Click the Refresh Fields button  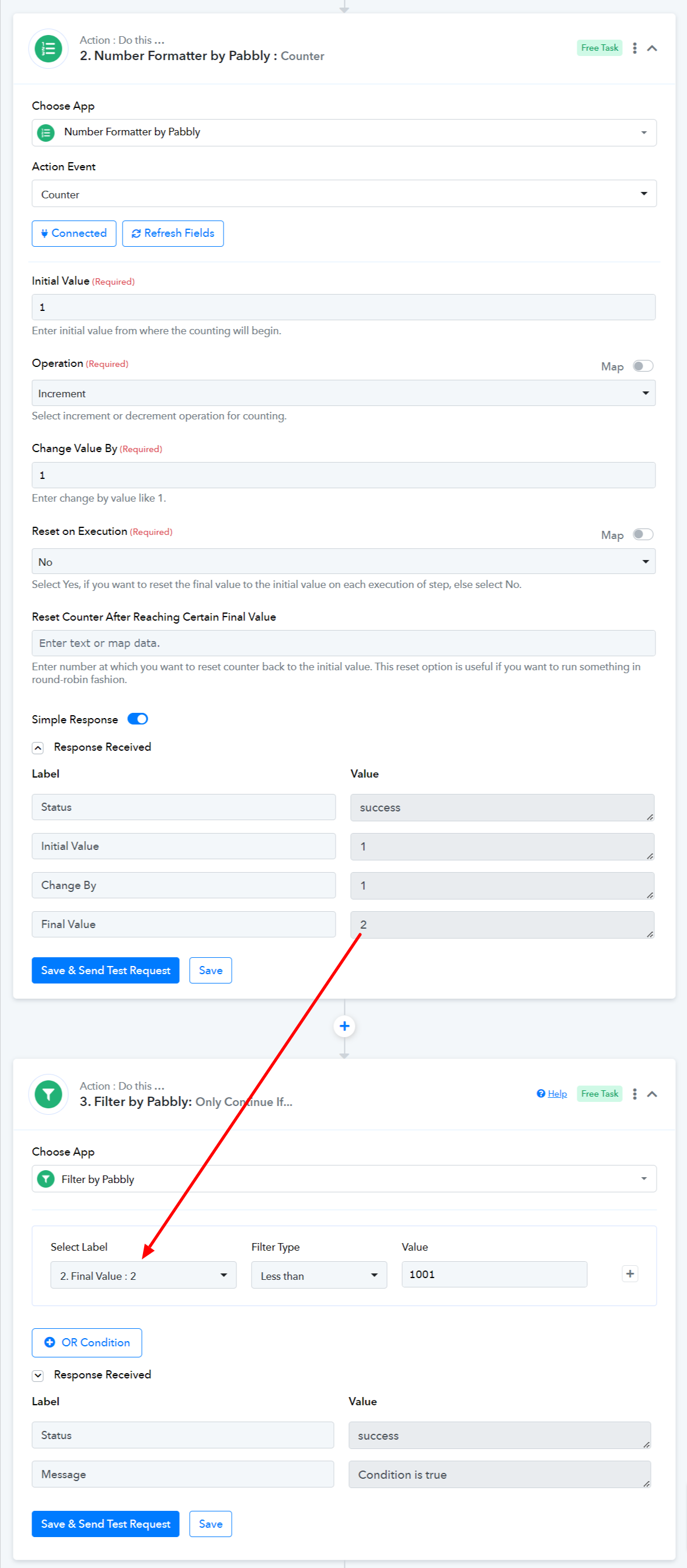click(173, 233)
